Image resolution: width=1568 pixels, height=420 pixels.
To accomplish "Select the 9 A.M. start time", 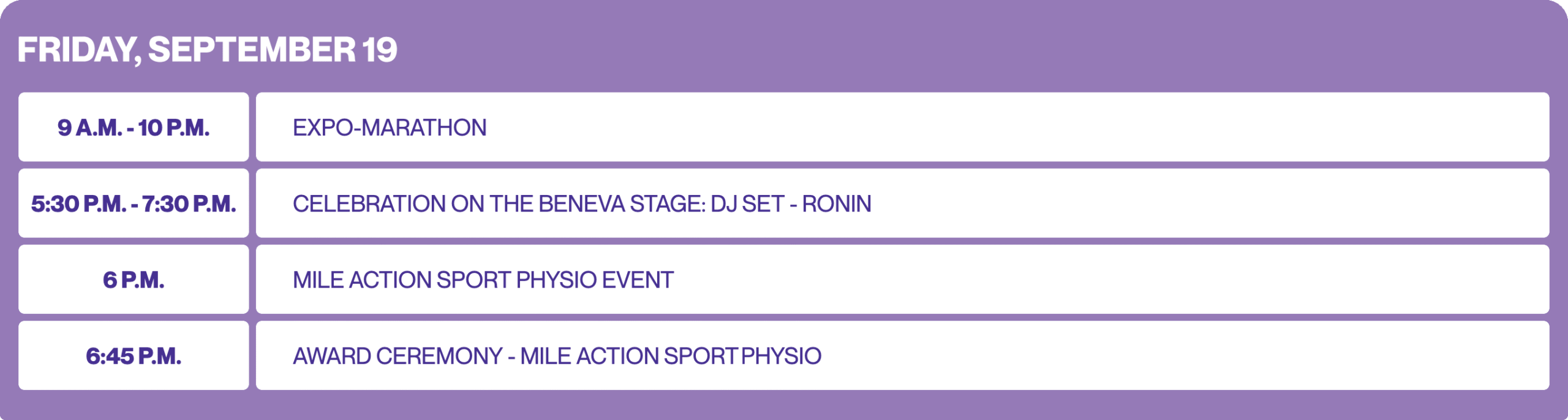I will click(x=89, y=128).
